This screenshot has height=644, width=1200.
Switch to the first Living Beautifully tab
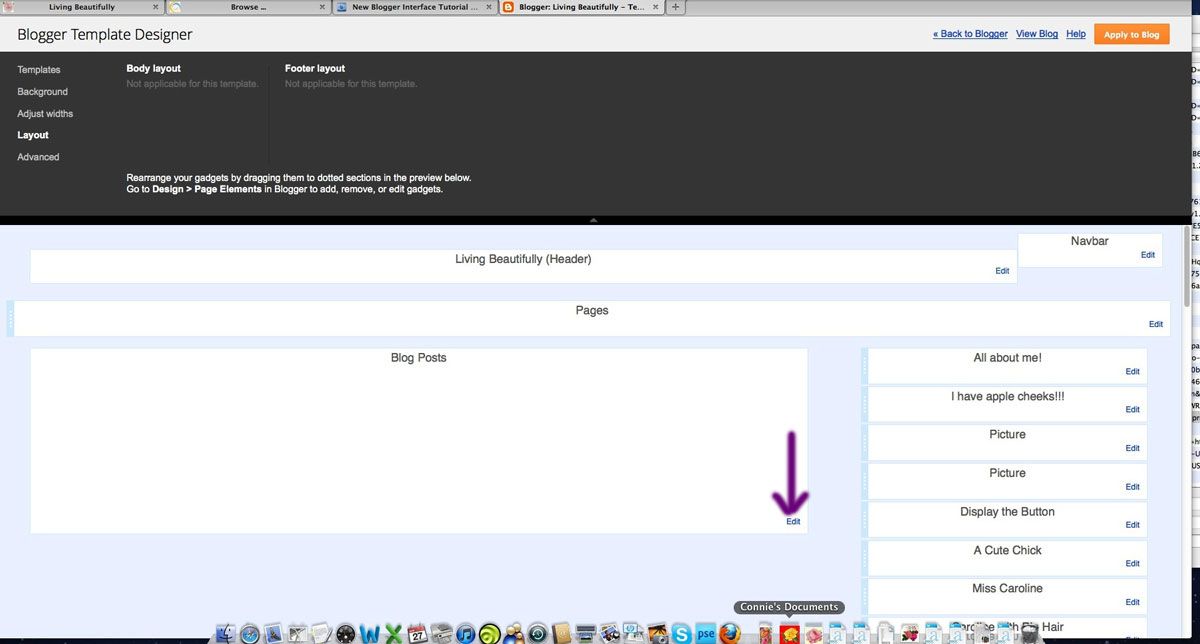tap(82, 7)
